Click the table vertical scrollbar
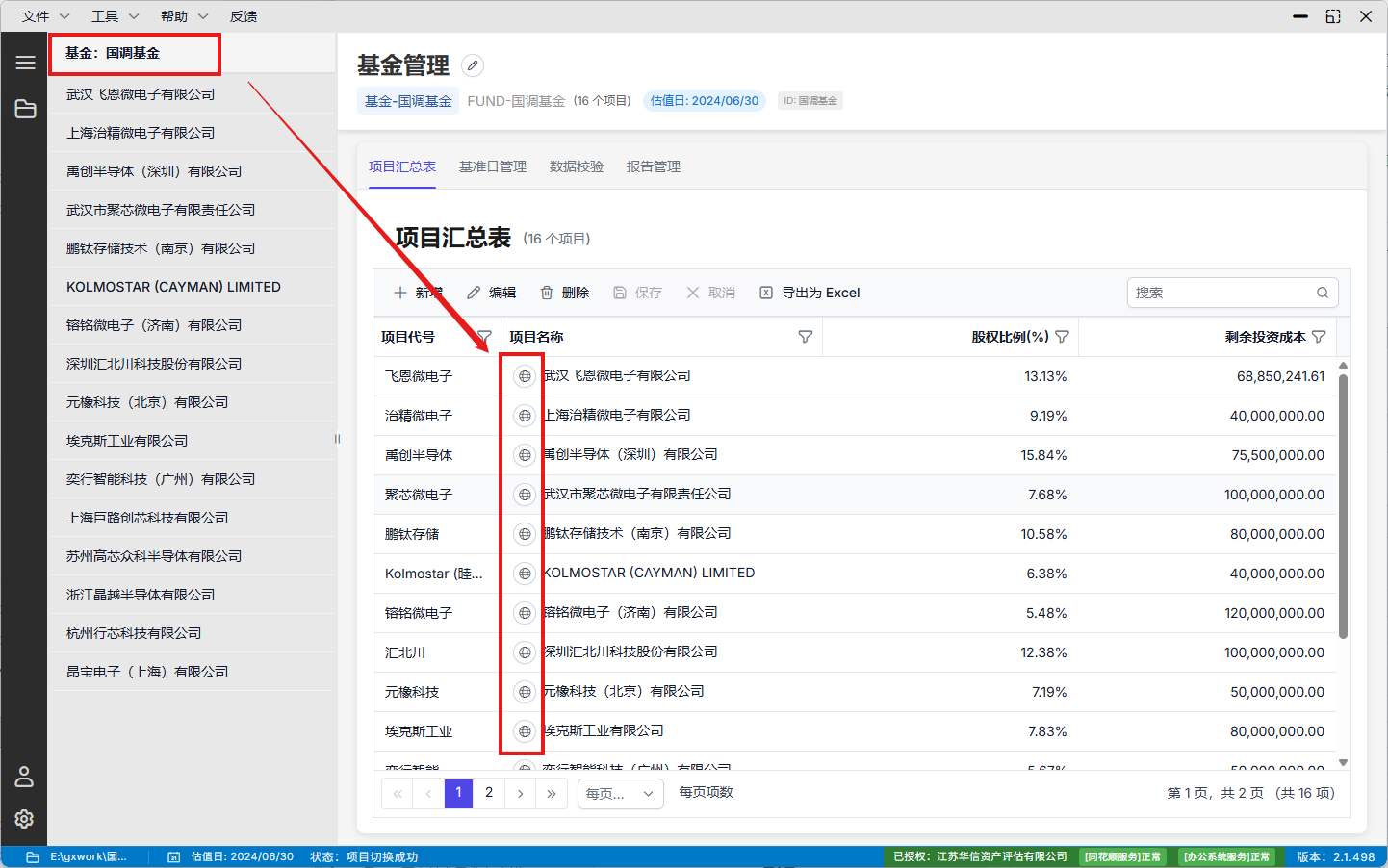Screen dimensions: 1388x868 (x=1343, y=506)
